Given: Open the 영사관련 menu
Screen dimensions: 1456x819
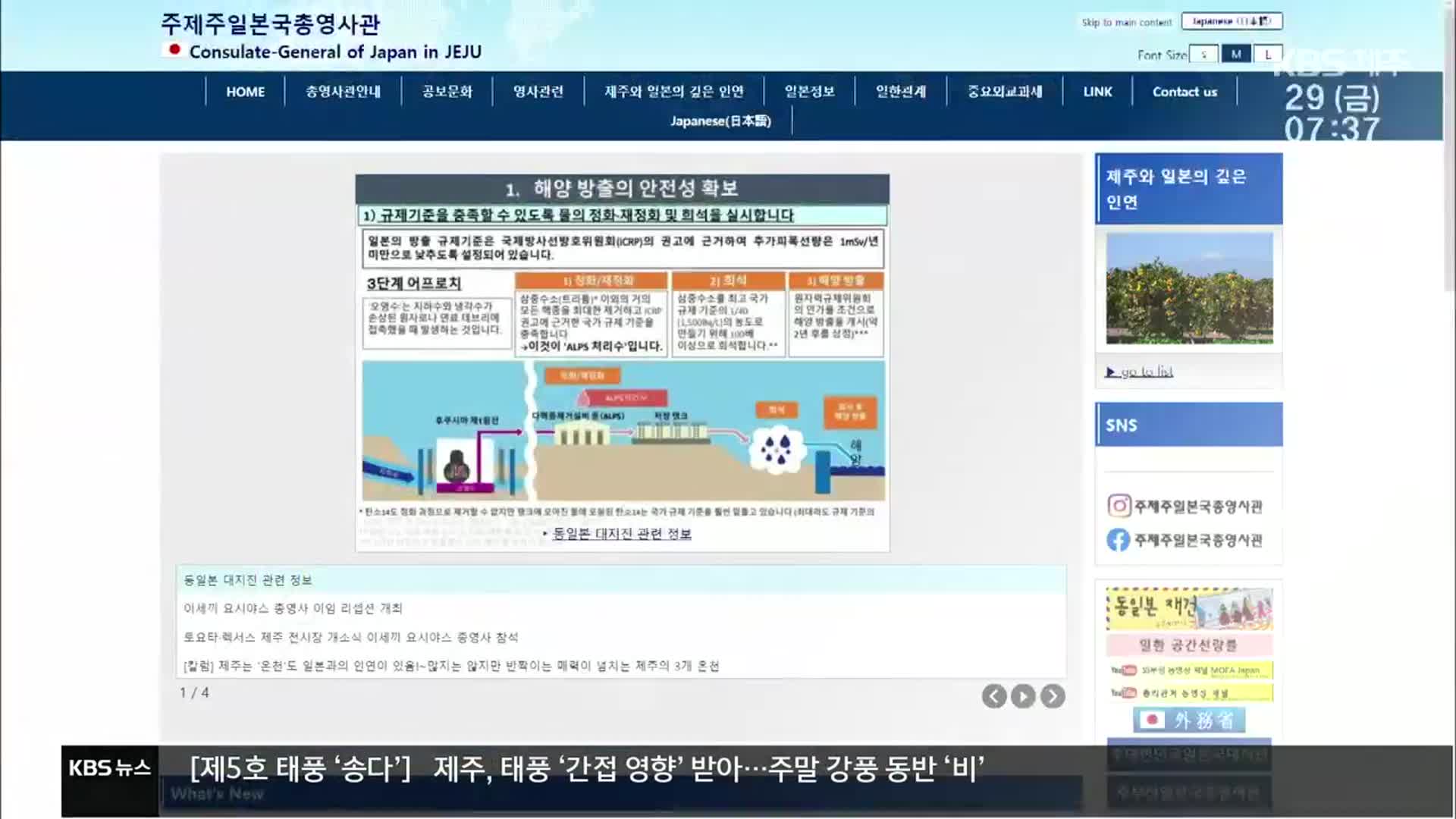Looking at the screenshot, I should (x=538, y=92).
